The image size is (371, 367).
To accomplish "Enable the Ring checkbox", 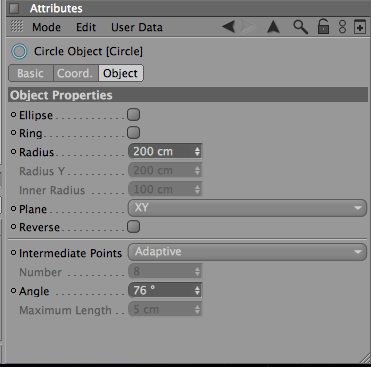I will (133, 133).
